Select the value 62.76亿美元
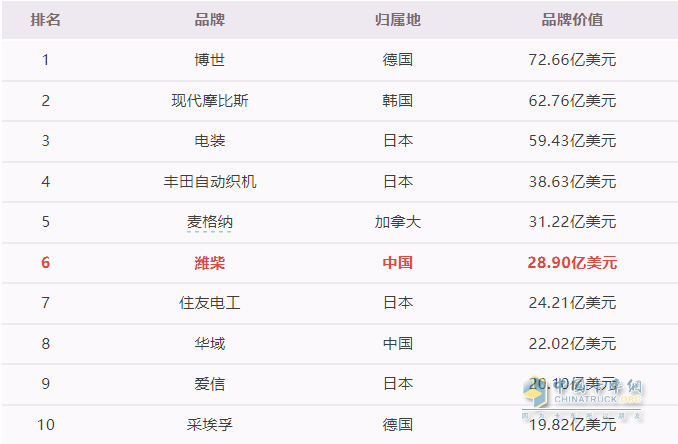678x444 pixels. point(572,101)
